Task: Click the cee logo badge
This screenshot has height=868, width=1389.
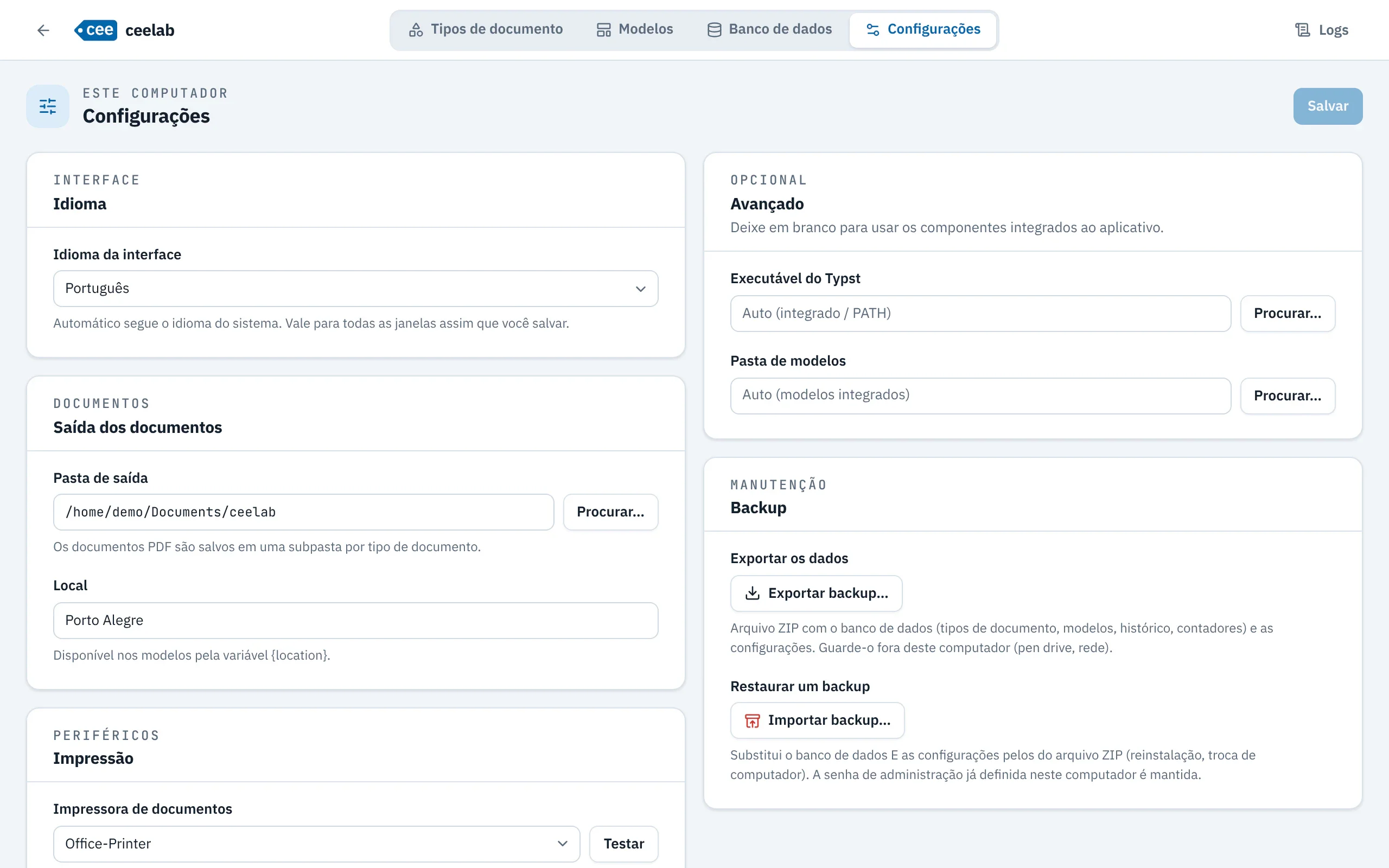Action: pos(96,30)
